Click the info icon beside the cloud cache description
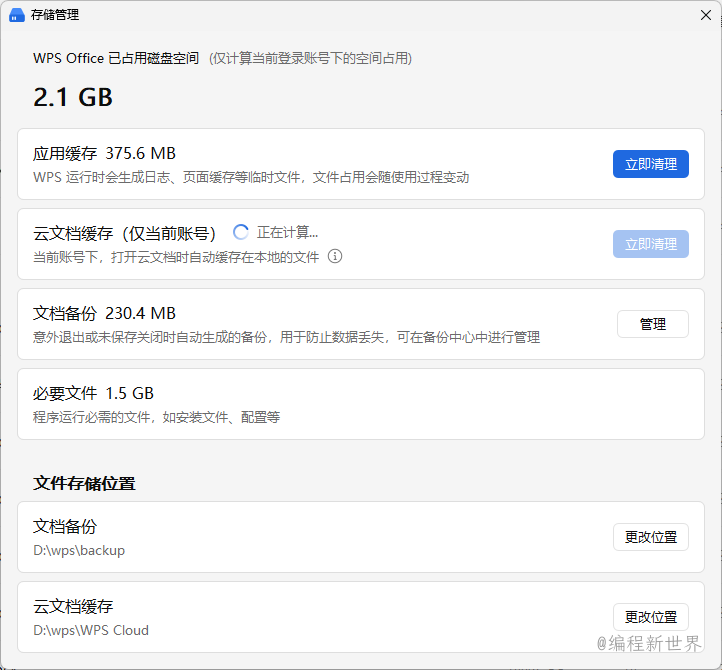 coord(335,256)
